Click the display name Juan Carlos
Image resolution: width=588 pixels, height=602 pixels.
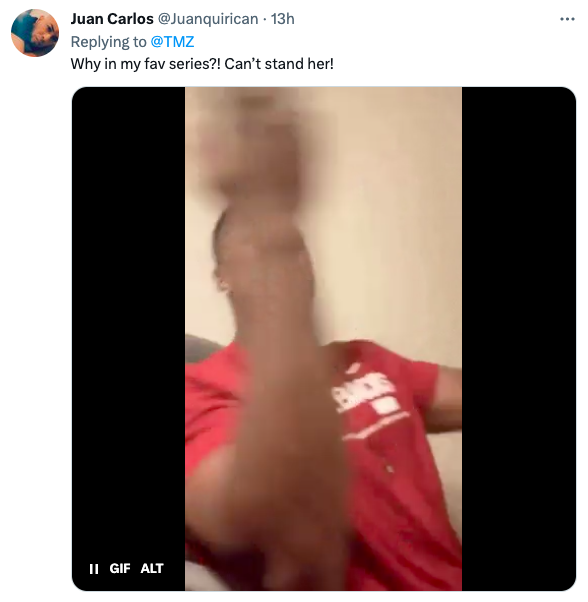(x=112, y=19)
